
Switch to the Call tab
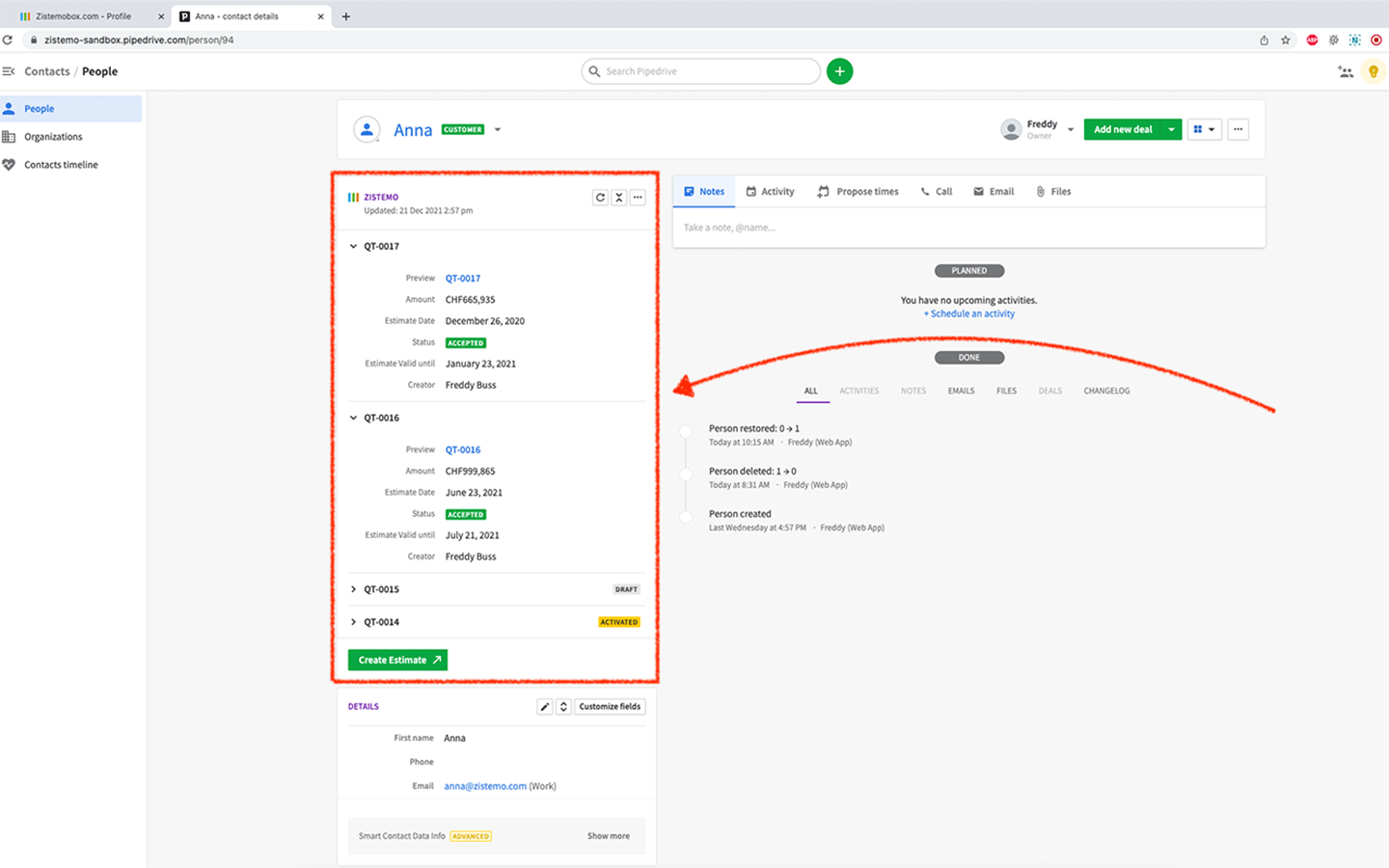pos(936,191)
